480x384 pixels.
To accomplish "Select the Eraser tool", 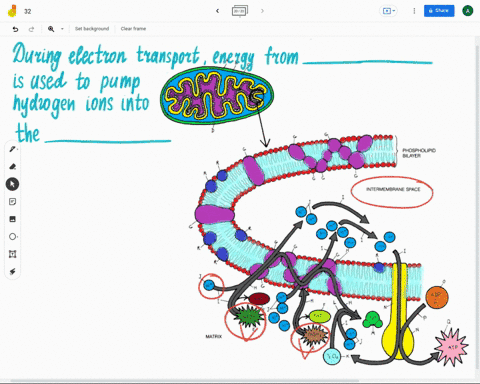I will [x=12, y=166].
